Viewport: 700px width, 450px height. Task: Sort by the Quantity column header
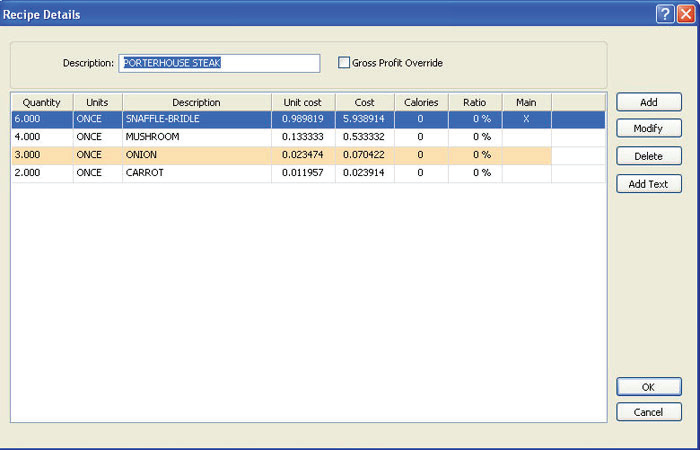(42, 102)
